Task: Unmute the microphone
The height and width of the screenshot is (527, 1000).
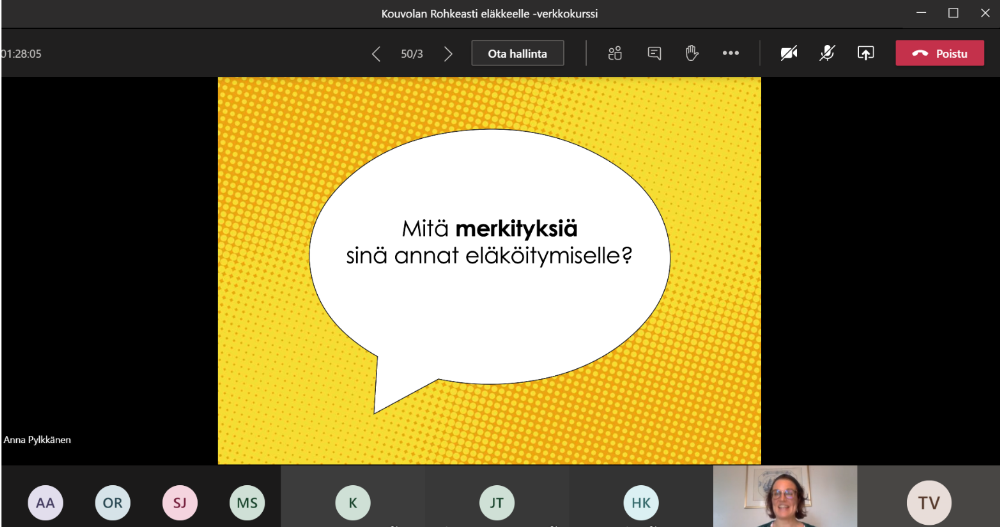Action: pos(827,53)
